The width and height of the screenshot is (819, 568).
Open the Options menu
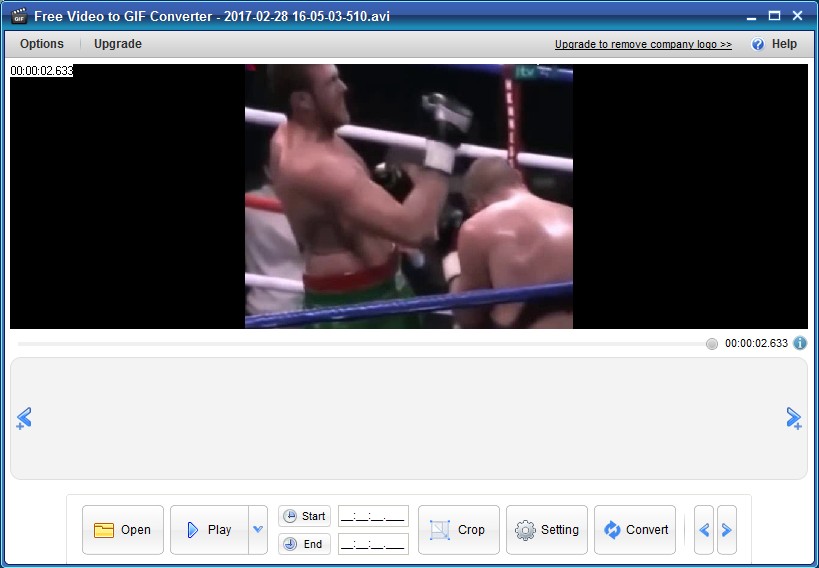(x=42, y=44)
